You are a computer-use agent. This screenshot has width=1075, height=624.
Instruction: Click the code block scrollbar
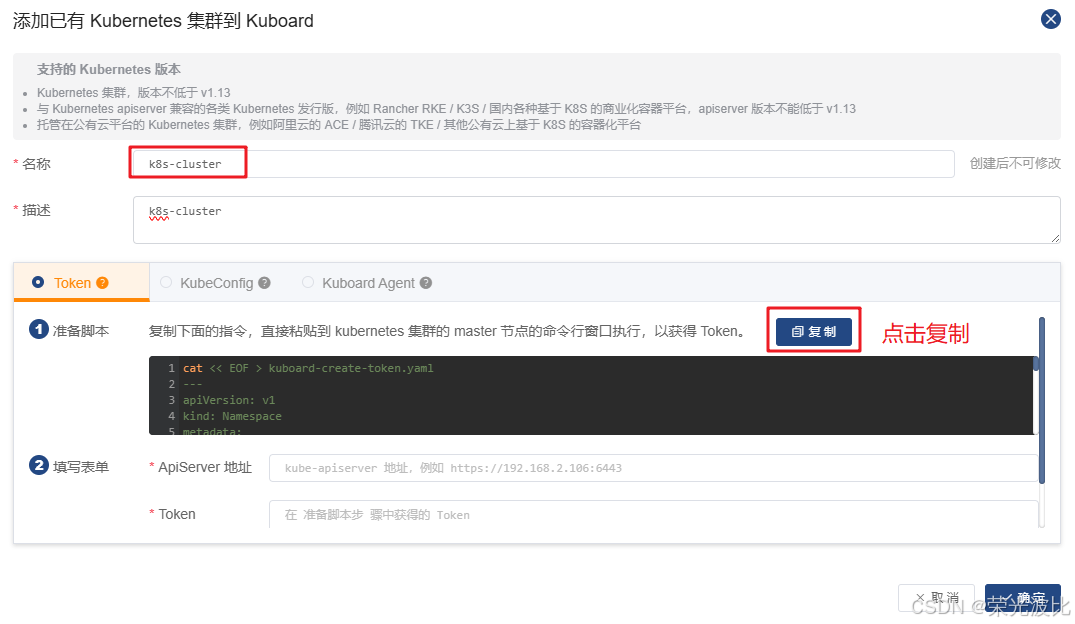point(1035,364)
